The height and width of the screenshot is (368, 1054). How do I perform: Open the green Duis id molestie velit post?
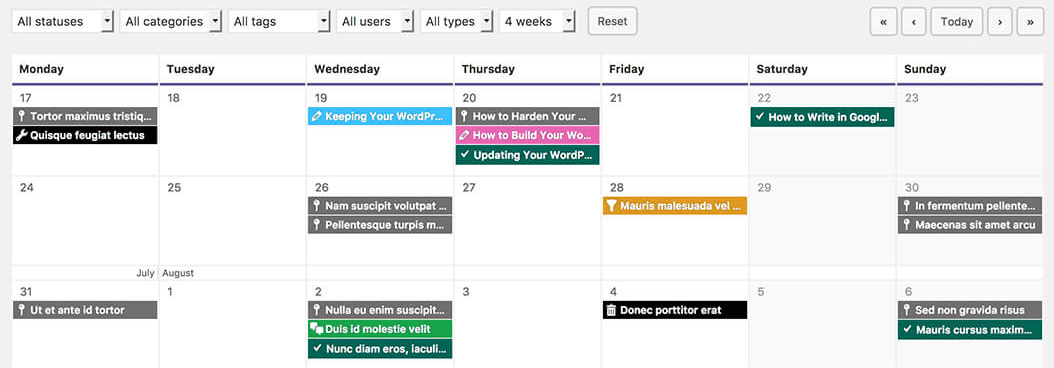380,330
